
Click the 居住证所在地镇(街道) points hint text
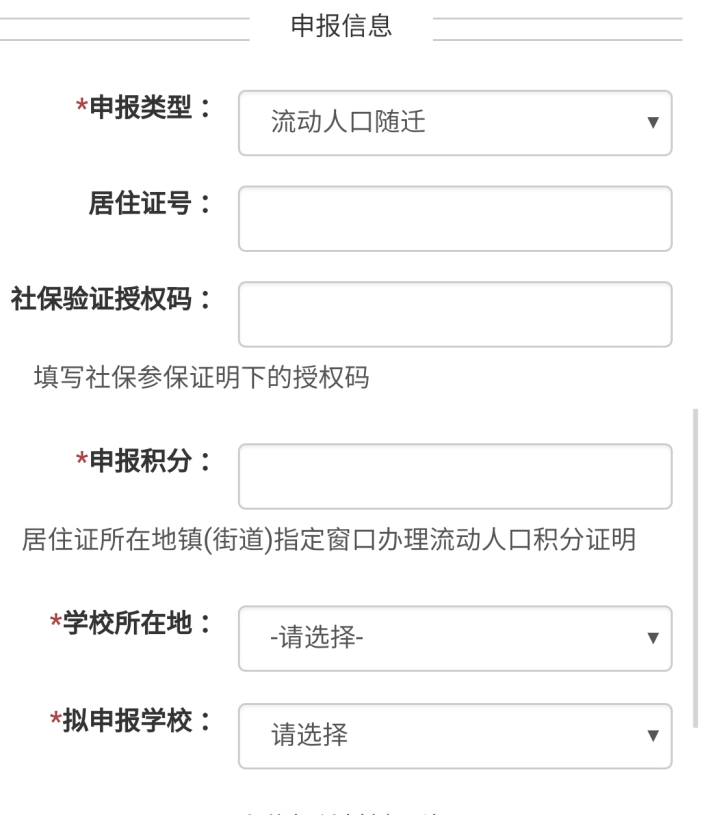pyautogui.click(x=329, y=540)
